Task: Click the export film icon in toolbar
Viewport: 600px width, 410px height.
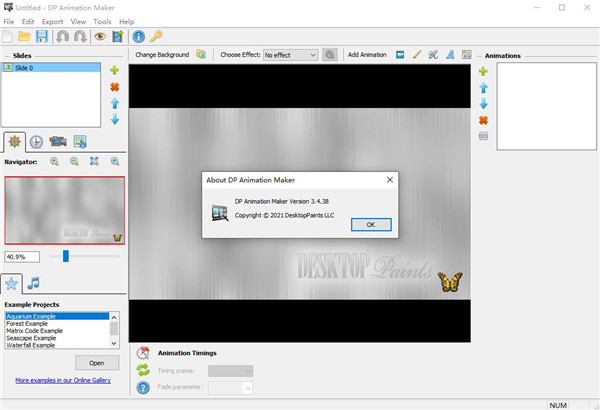Action: [x=118, y=37]
